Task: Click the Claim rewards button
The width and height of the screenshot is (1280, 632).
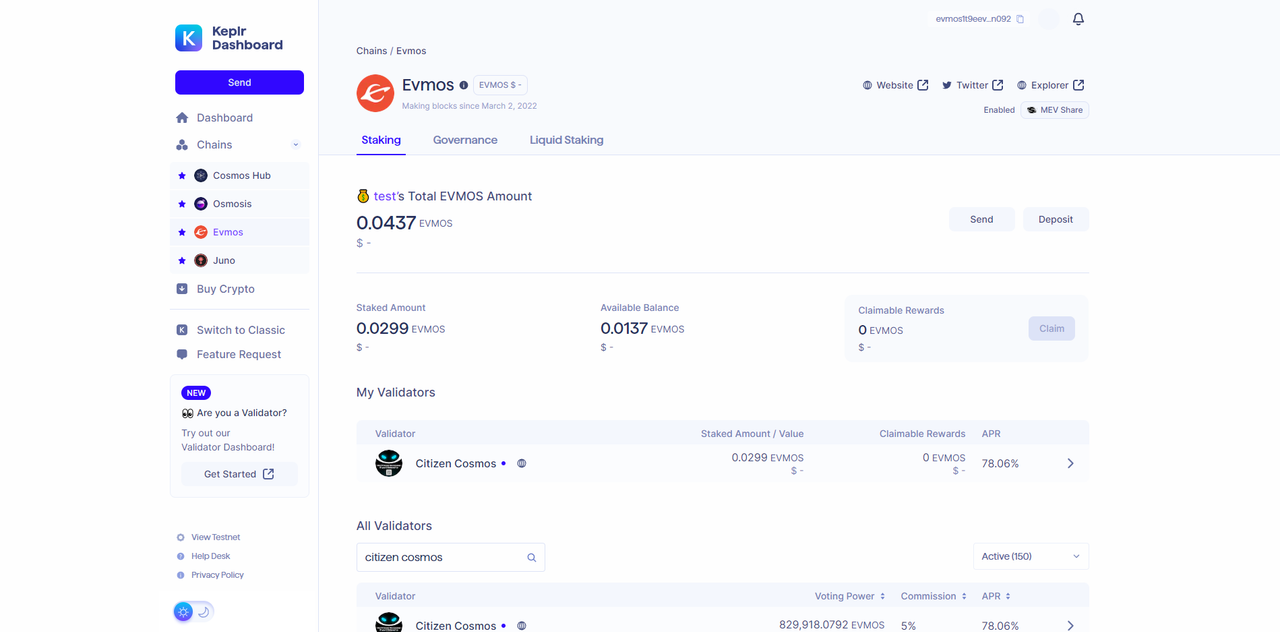Action: (1051, 328)
